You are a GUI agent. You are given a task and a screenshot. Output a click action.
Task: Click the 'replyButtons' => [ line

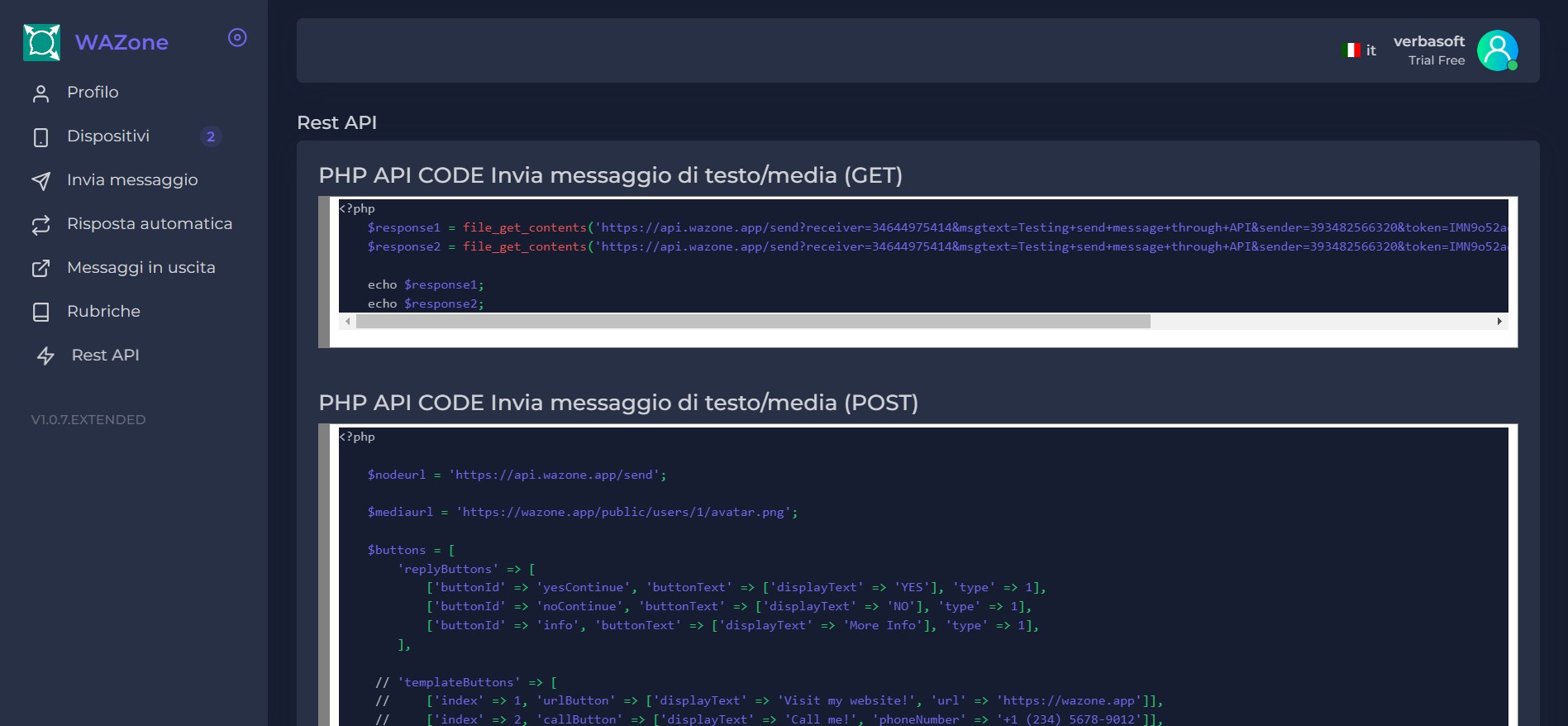(466, 569)
